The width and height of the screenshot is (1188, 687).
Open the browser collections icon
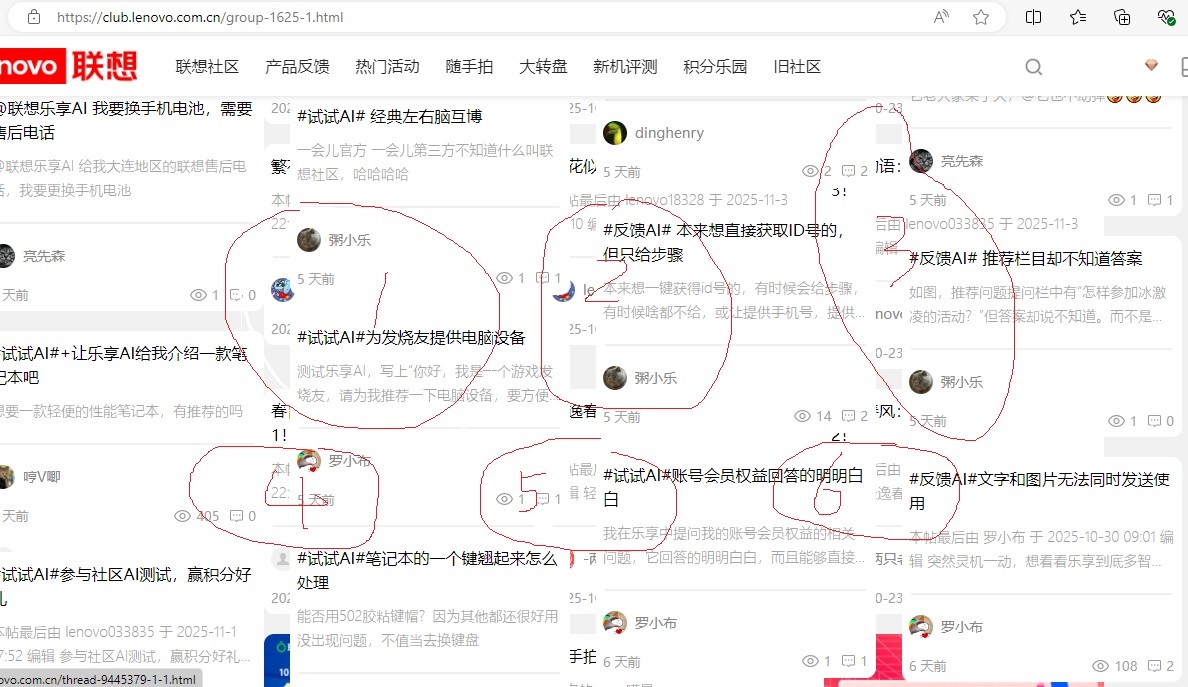click(x=1122, y=17)
